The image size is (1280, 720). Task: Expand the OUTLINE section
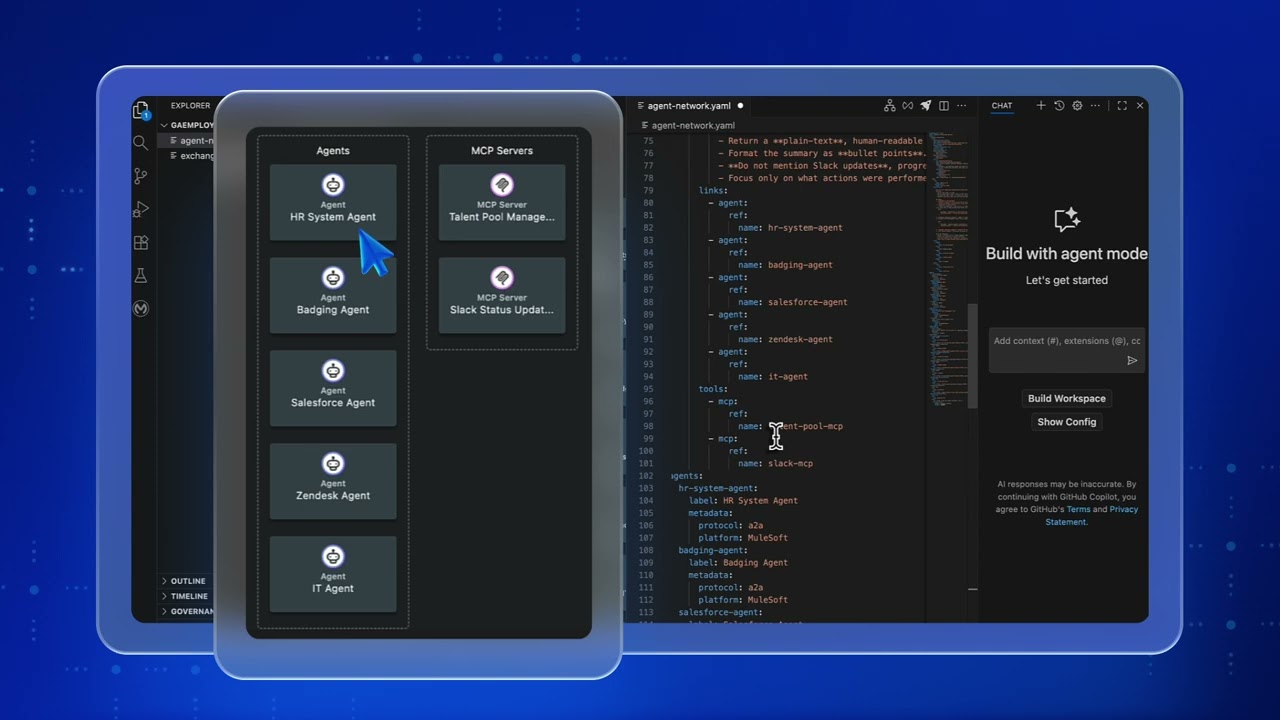[x=188, y=581]
